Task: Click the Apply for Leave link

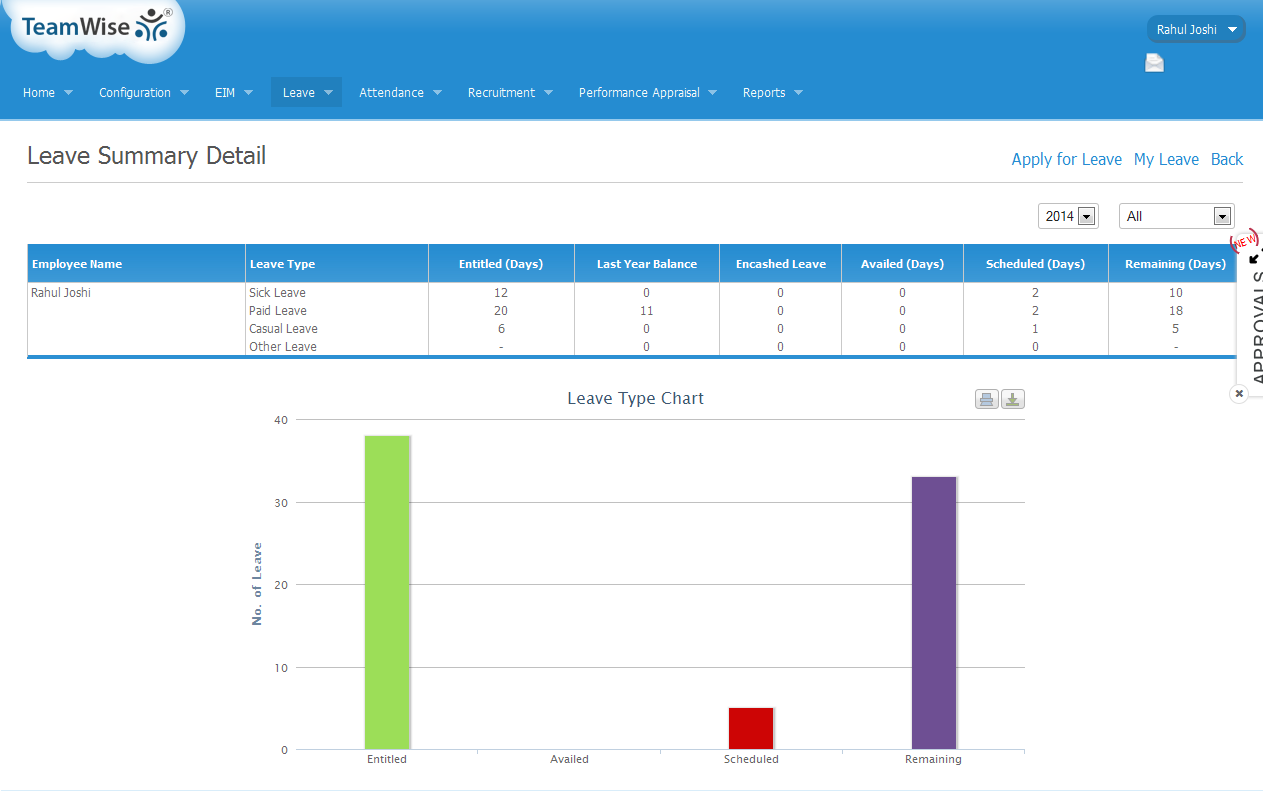Action: click(1066, 159)
